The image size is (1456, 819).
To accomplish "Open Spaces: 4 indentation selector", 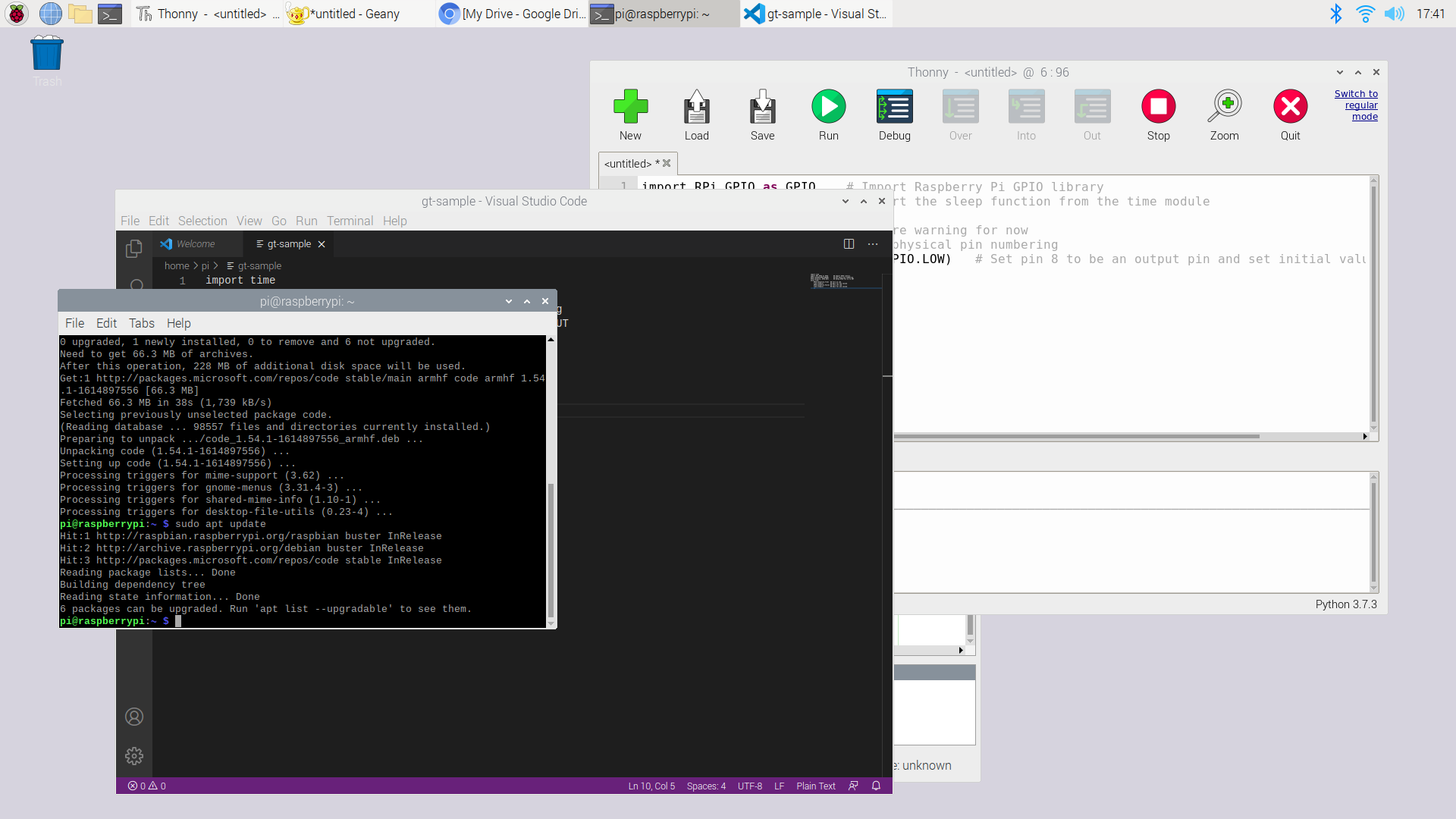I will click(705, 786).
